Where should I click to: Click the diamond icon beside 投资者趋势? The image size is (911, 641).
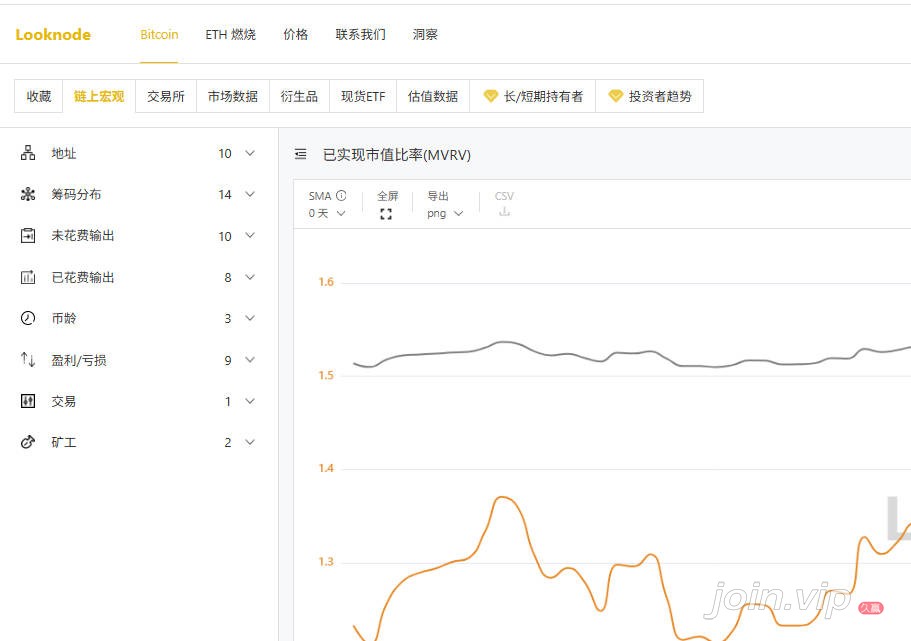pyautogui.click(x=615, y=96)
